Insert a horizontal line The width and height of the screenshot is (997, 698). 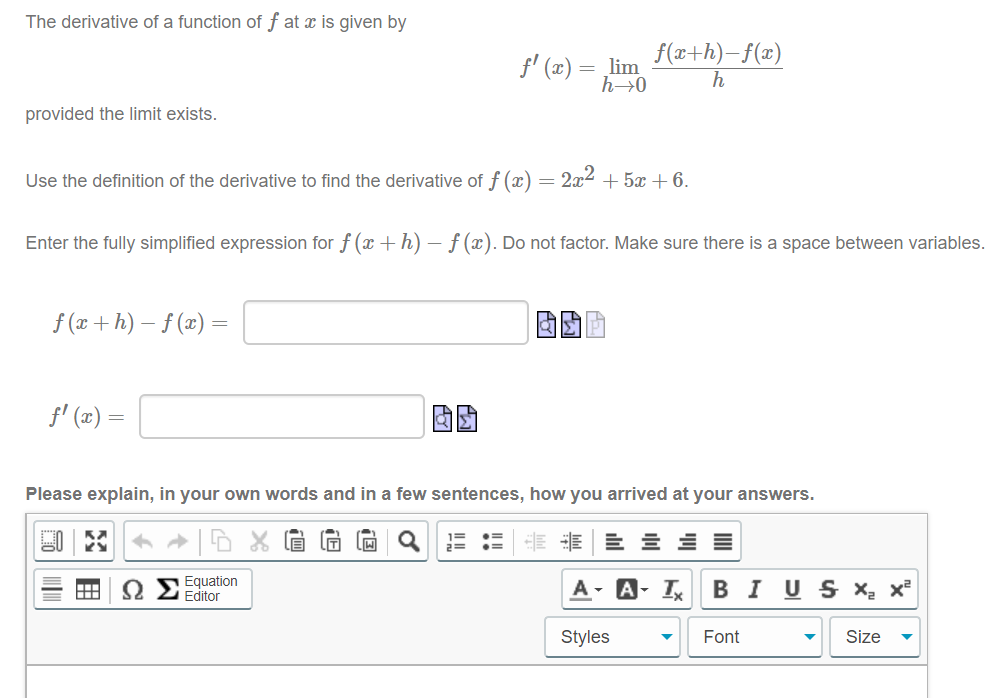[x=51, y=588]
